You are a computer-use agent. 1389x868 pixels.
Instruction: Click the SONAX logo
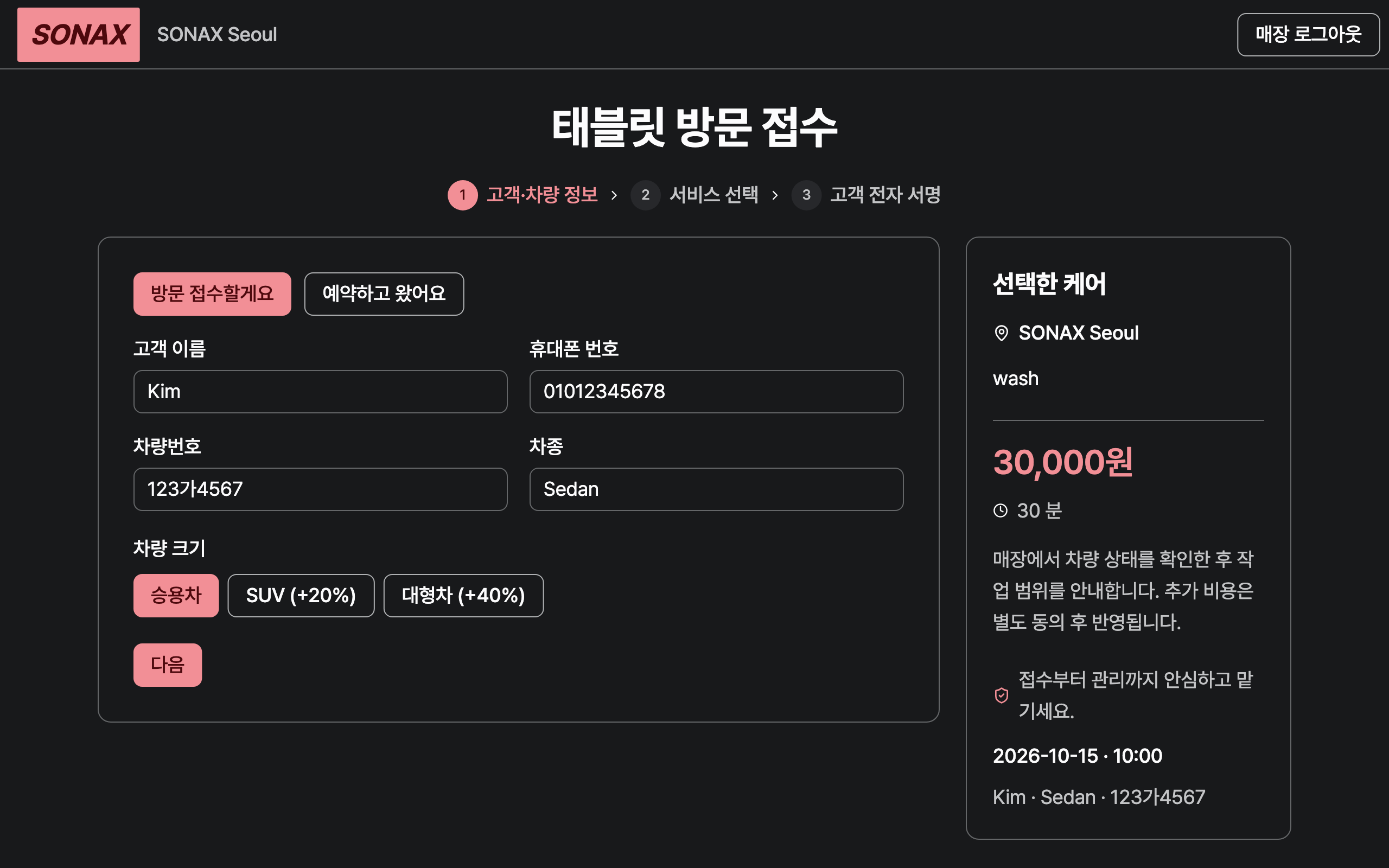pyautogui.click(x=79, y=34)
